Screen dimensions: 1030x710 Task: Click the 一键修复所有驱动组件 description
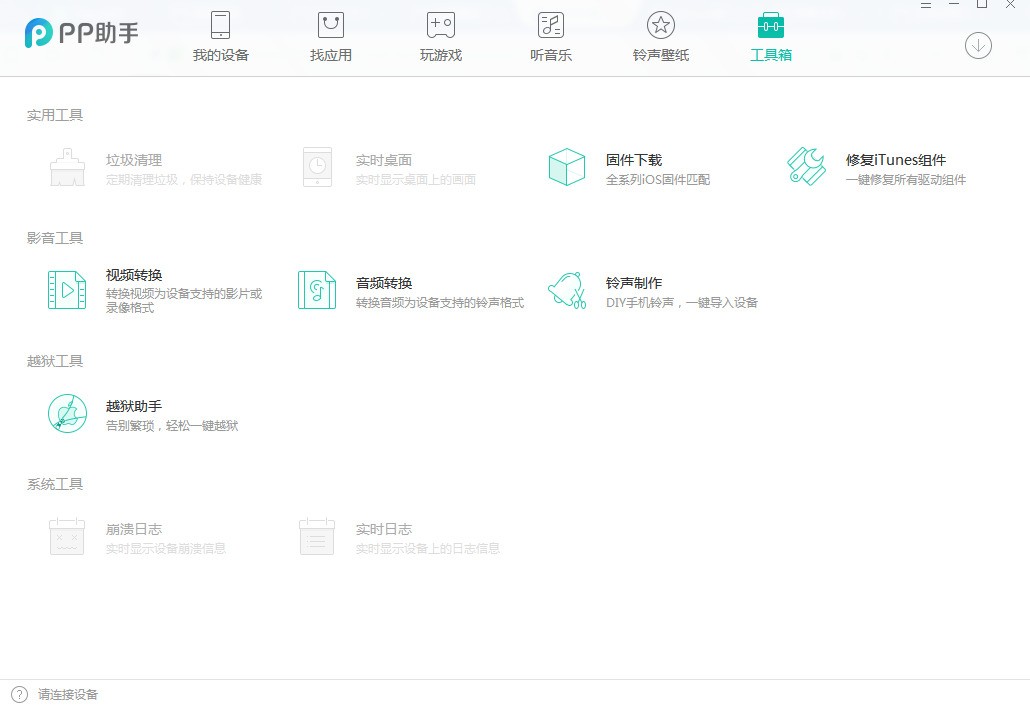coord(906,179)
